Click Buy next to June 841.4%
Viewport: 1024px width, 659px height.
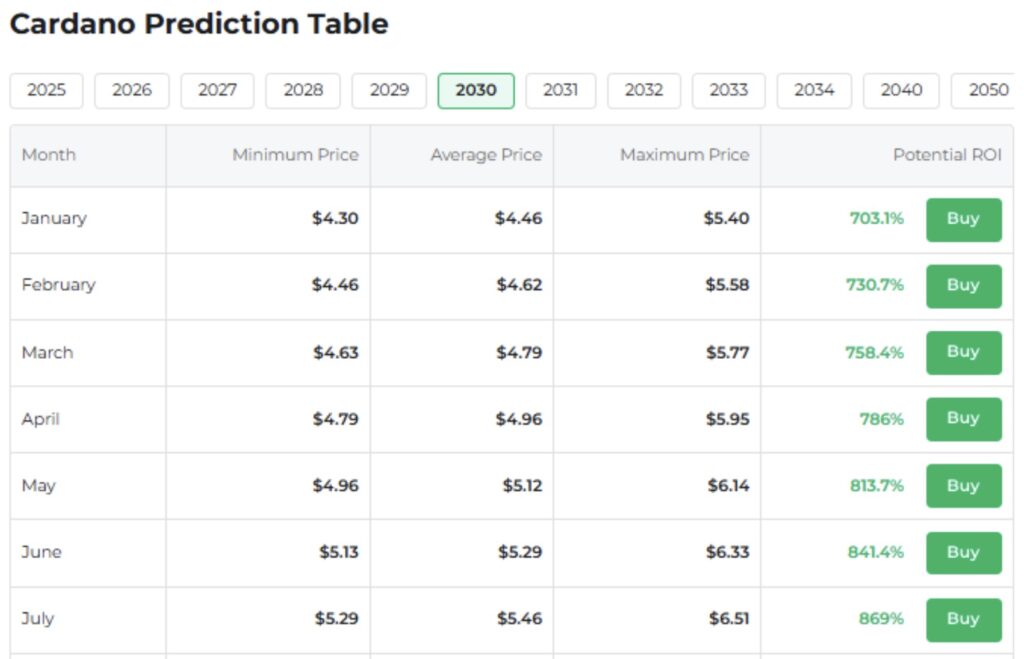point(963,553)
